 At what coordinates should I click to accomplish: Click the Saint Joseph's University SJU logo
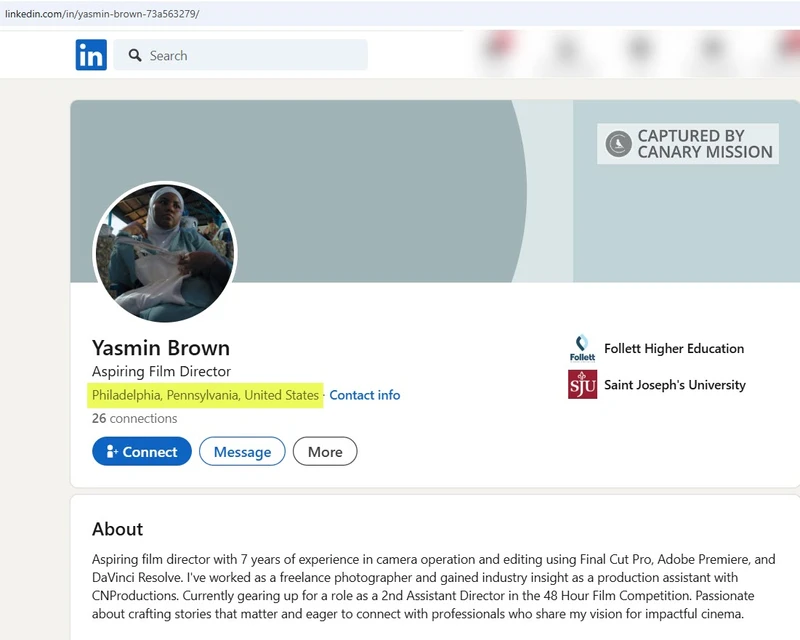[583, 384]
